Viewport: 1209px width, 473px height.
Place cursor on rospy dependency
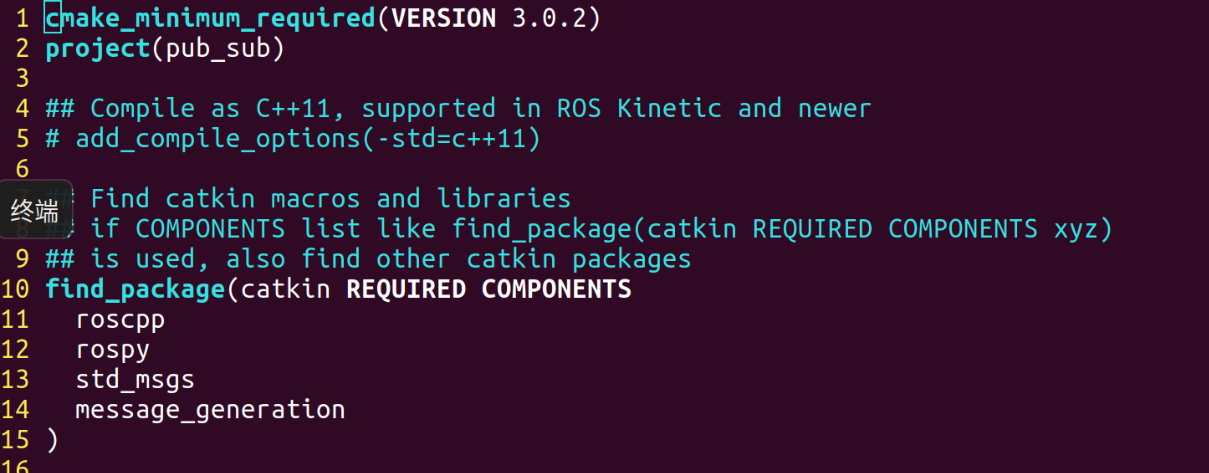tap(112, 350)
